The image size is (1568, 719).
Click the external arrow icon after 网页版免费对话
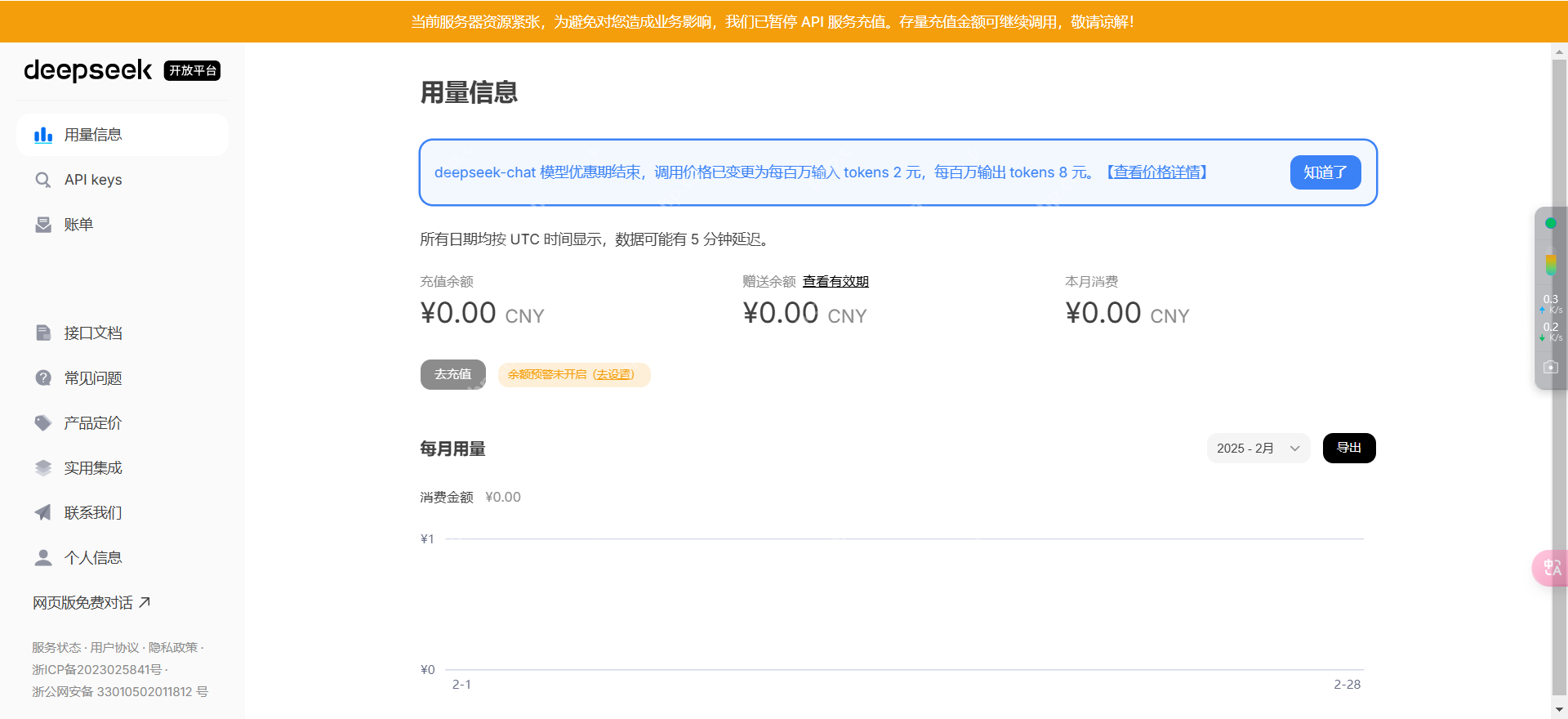point(145,603)
